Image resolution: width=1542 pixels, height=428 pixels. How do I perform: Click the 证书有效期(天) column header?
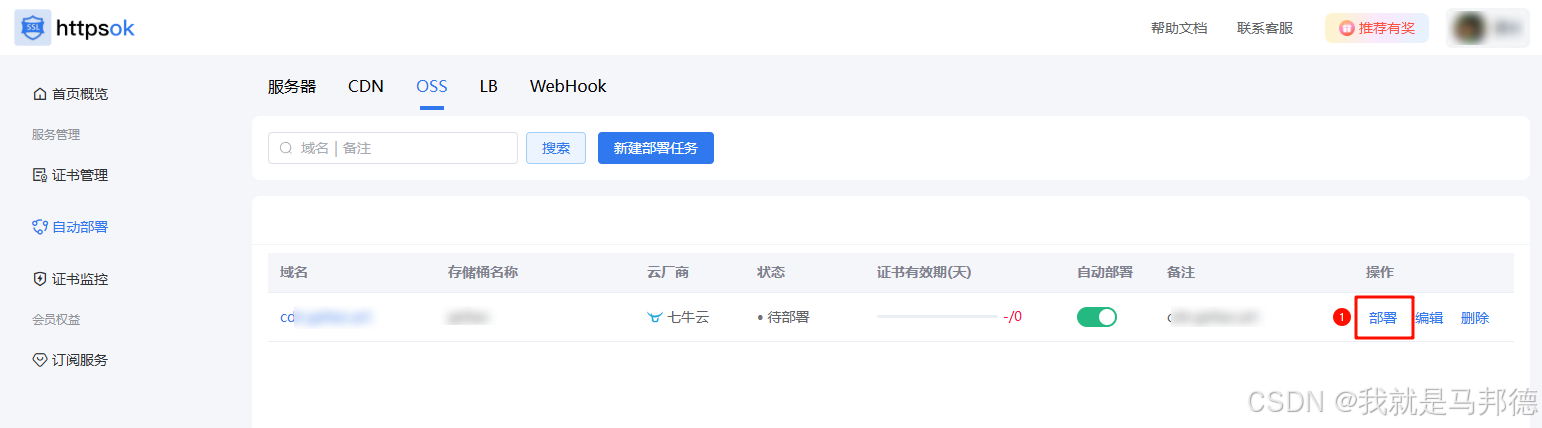924,272
